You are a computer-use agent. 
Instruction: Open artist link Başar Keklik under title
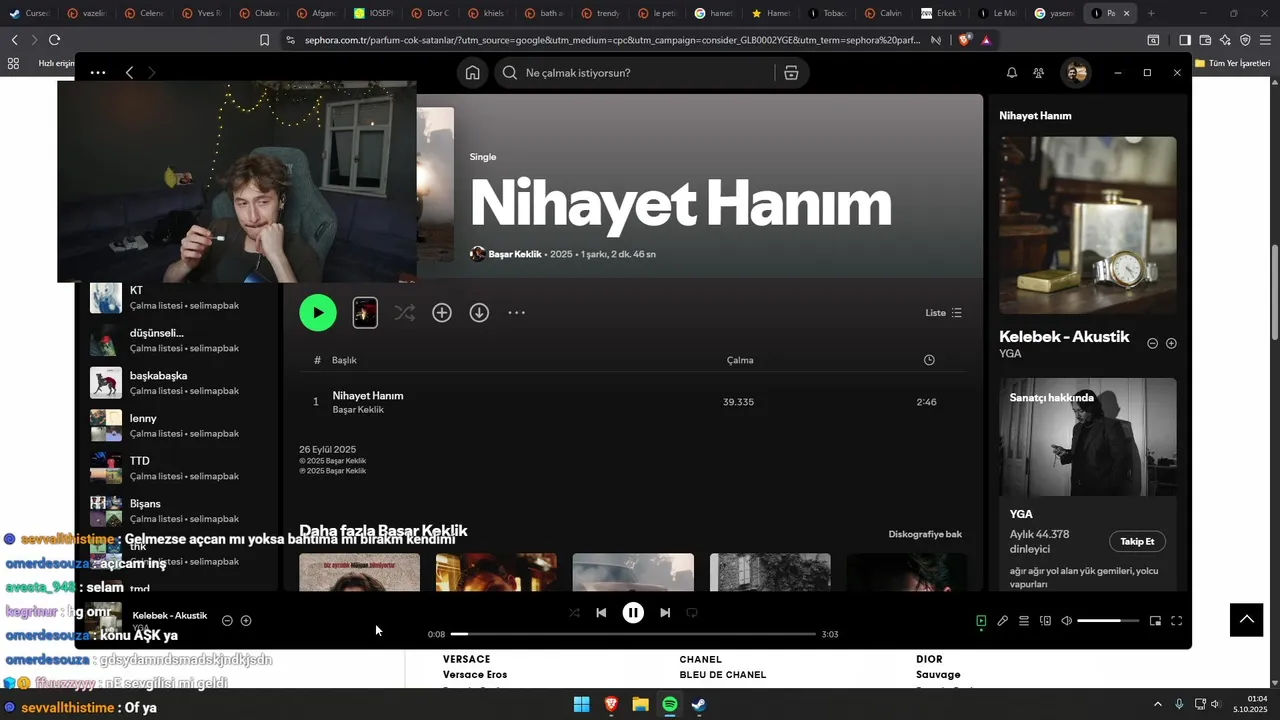pyautogui.click(x=515, y=254)
